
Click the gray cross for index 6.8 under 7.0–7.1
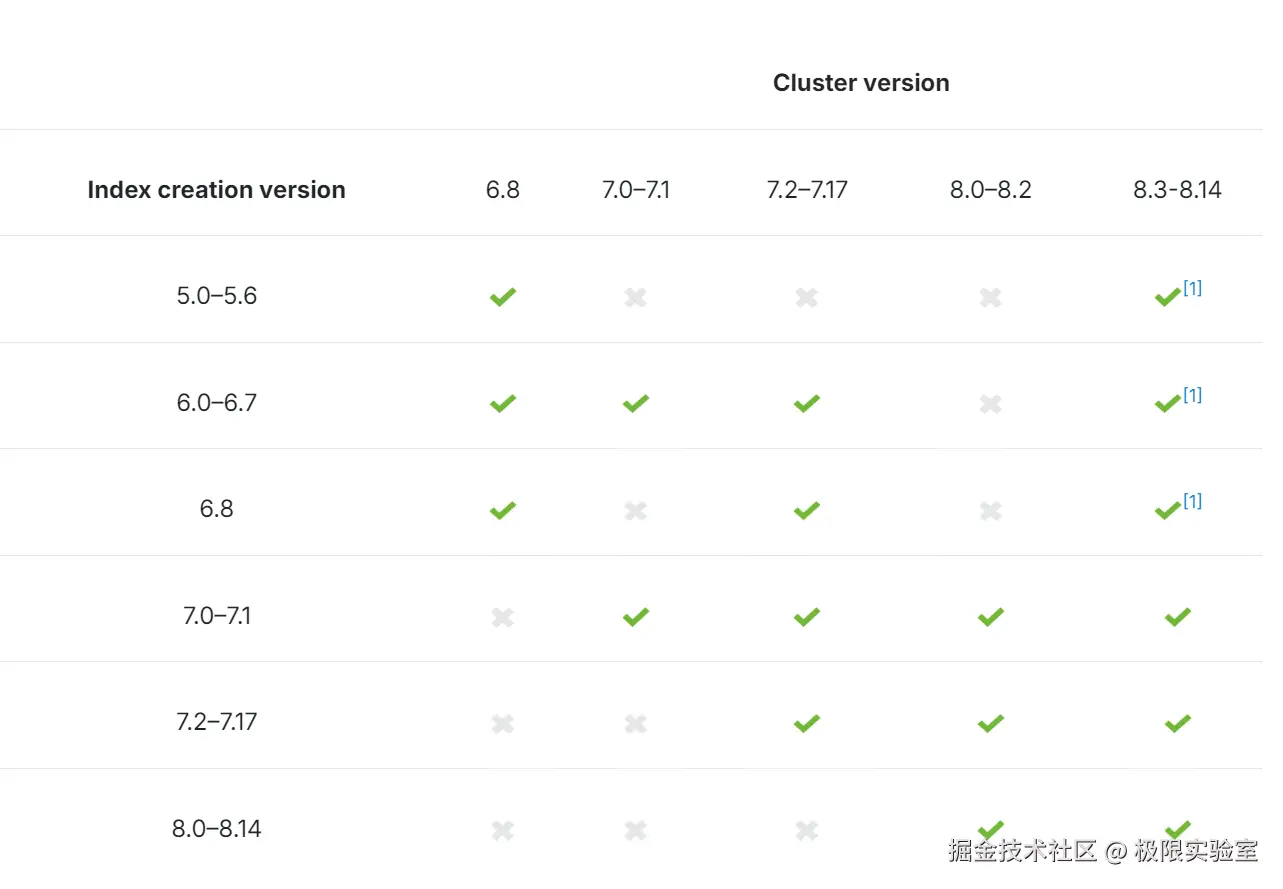click(635, 510)
